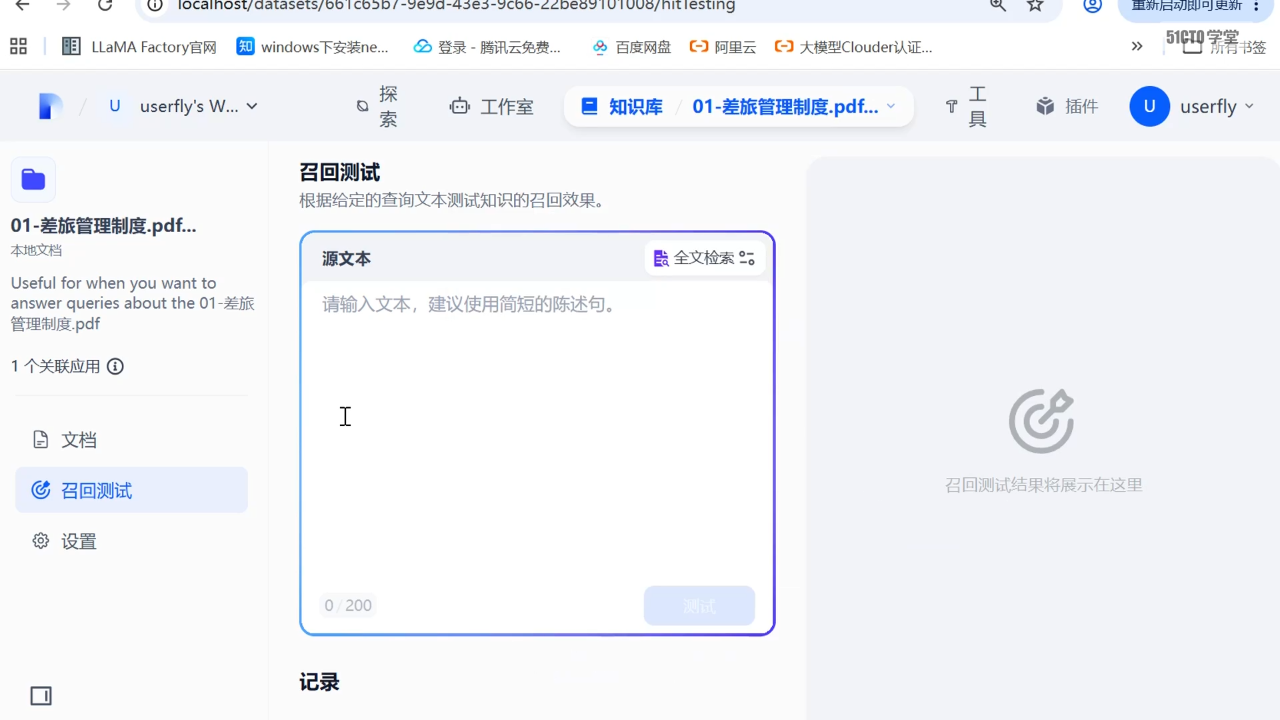Image resolution: width=1280 pixels, height=720 pixels.
Task: Click the 1 个关联应用 text
Action: click(x=56, y=366)
